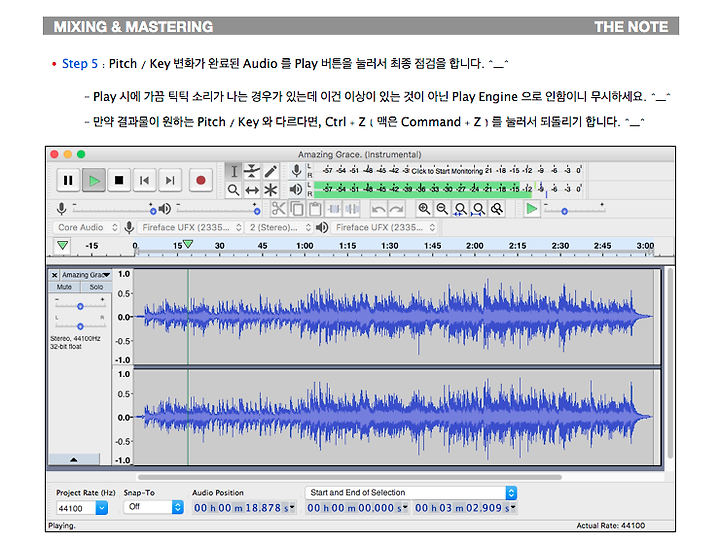Click the playback volume slider handle
This screenshot has height=543, width=720.
click(257, 211)
